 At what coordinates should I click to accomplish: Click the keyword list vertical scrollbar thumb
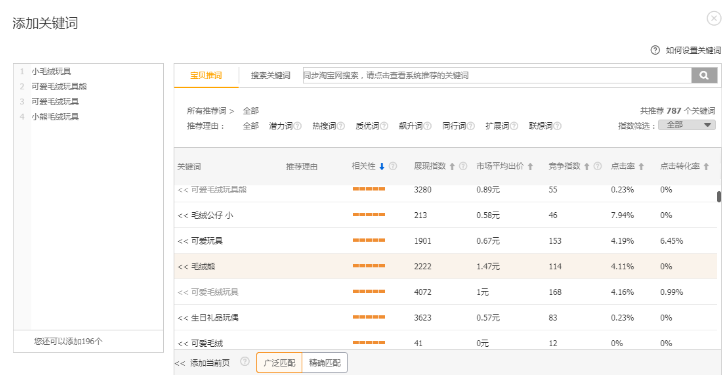coord(718,197)
